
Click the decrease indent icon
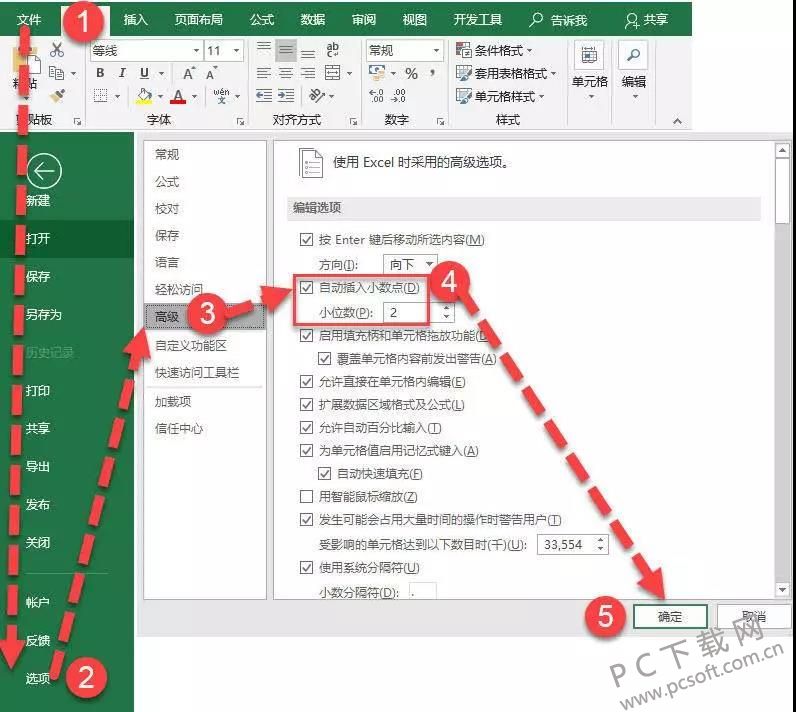263,95
